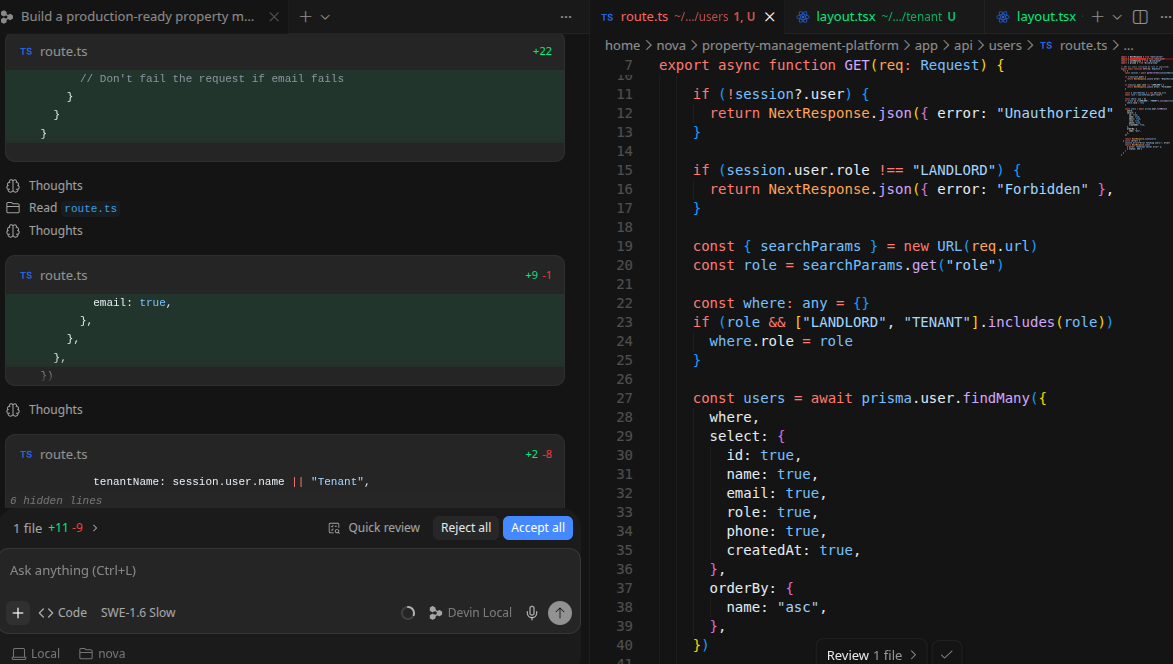Viewport: 1173px width, 664px height.
Task: Click prisma.user.findMany on line 27
Action: [945, 399]
